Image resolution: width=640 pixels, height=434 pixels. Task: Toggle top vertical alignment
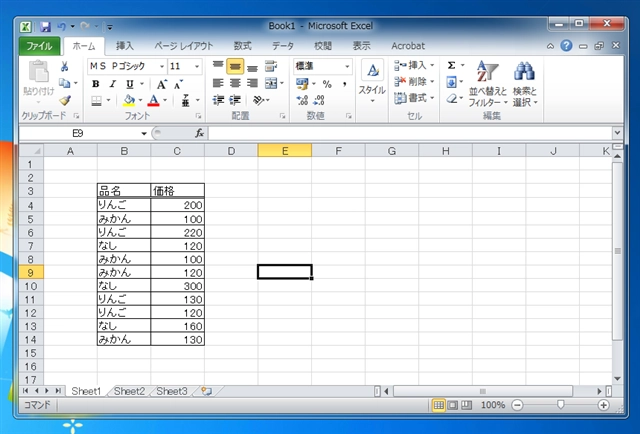coord(218,66)
